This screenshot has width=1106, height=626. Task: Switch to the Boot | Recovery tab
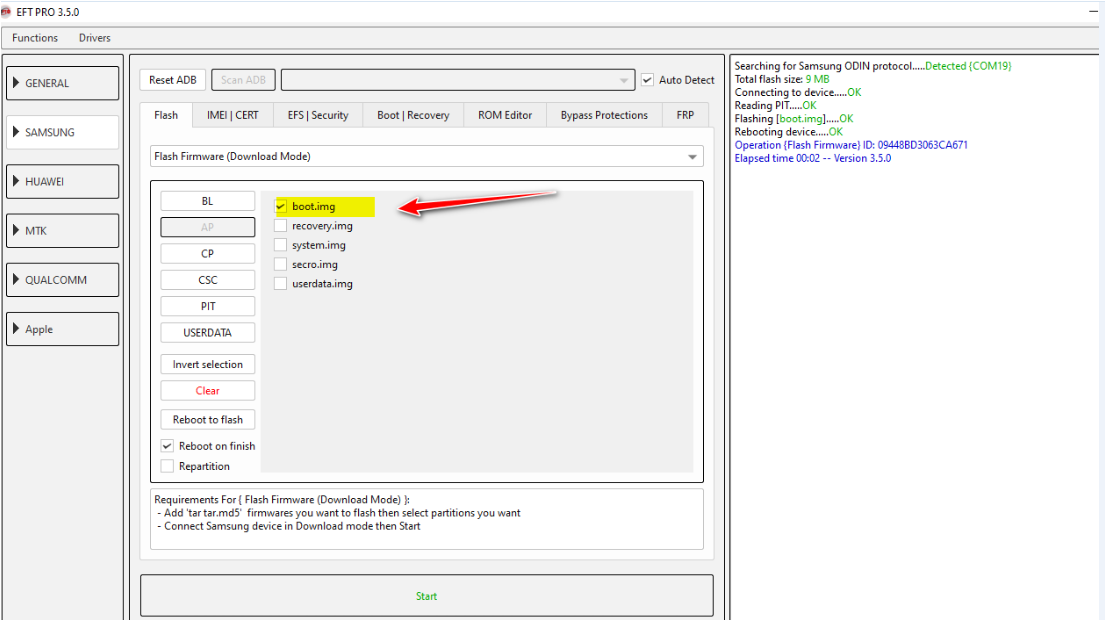click(x=413, y=115)
